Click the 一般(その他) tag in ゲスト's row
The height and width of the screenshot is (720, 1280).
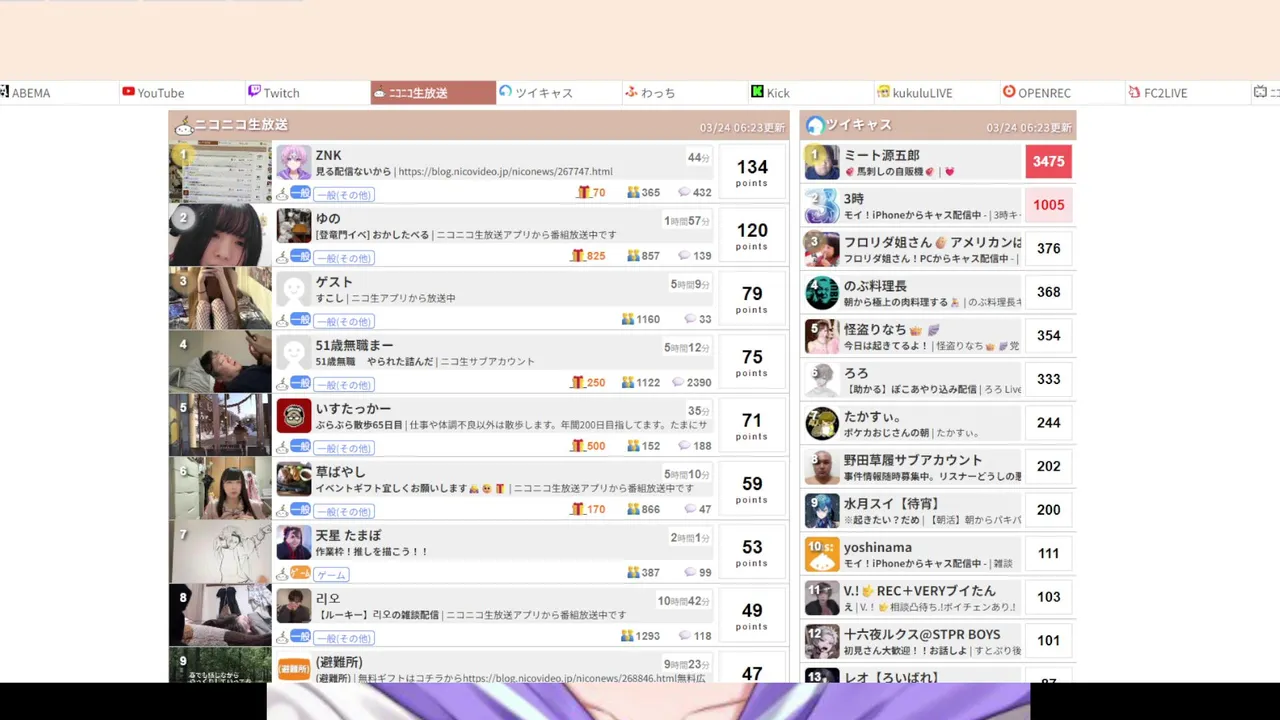pos(344,321)
